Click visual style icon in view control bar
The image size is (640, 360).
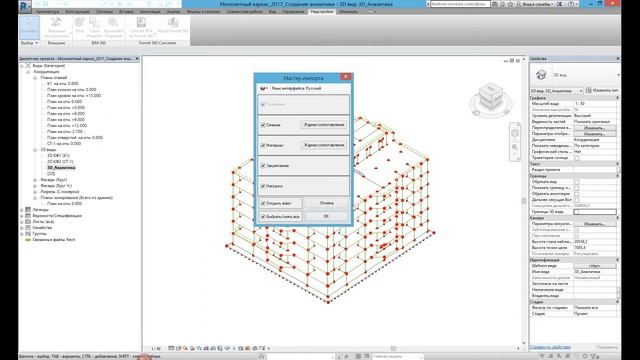click(x=178, y=348)
